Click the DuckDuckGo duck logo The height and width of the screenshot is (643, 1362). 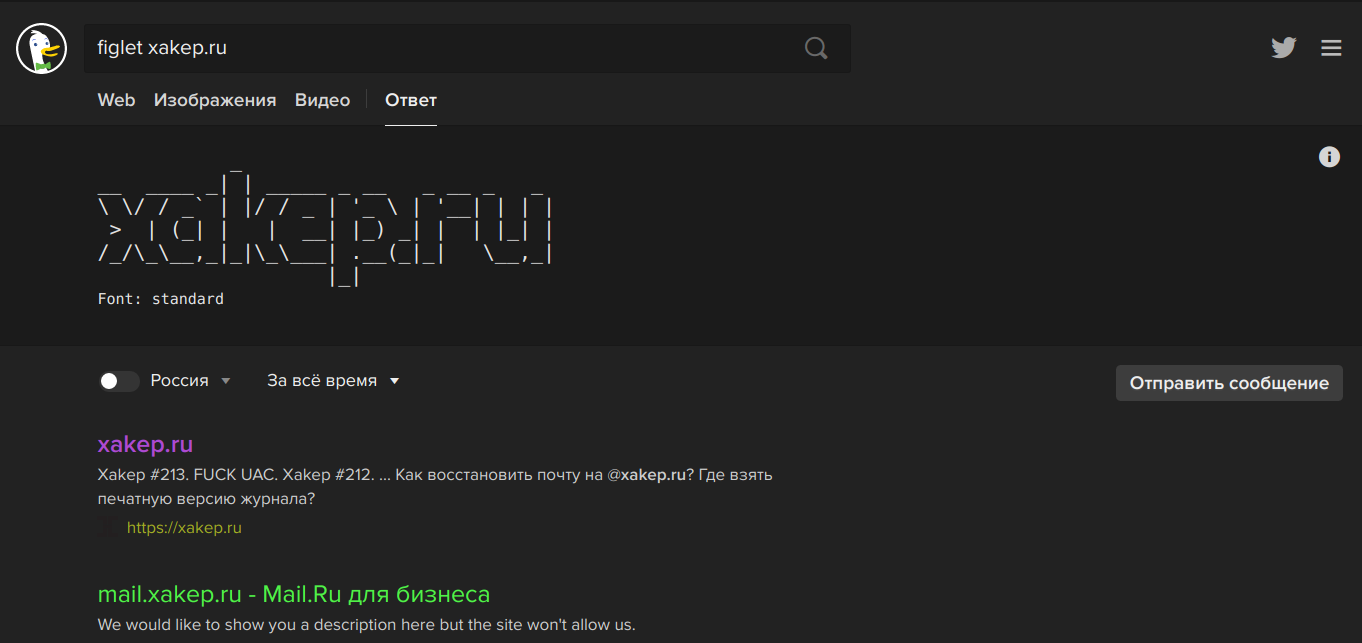click(x=41, y=49)
